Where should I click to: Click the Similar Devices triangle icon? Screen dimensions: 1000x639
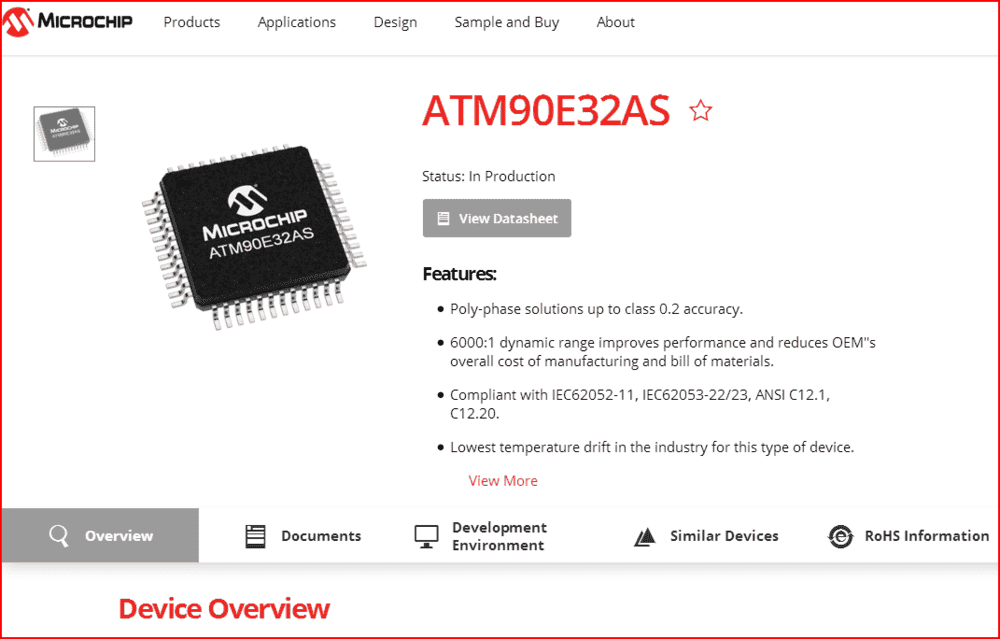[x=645, y=537]
